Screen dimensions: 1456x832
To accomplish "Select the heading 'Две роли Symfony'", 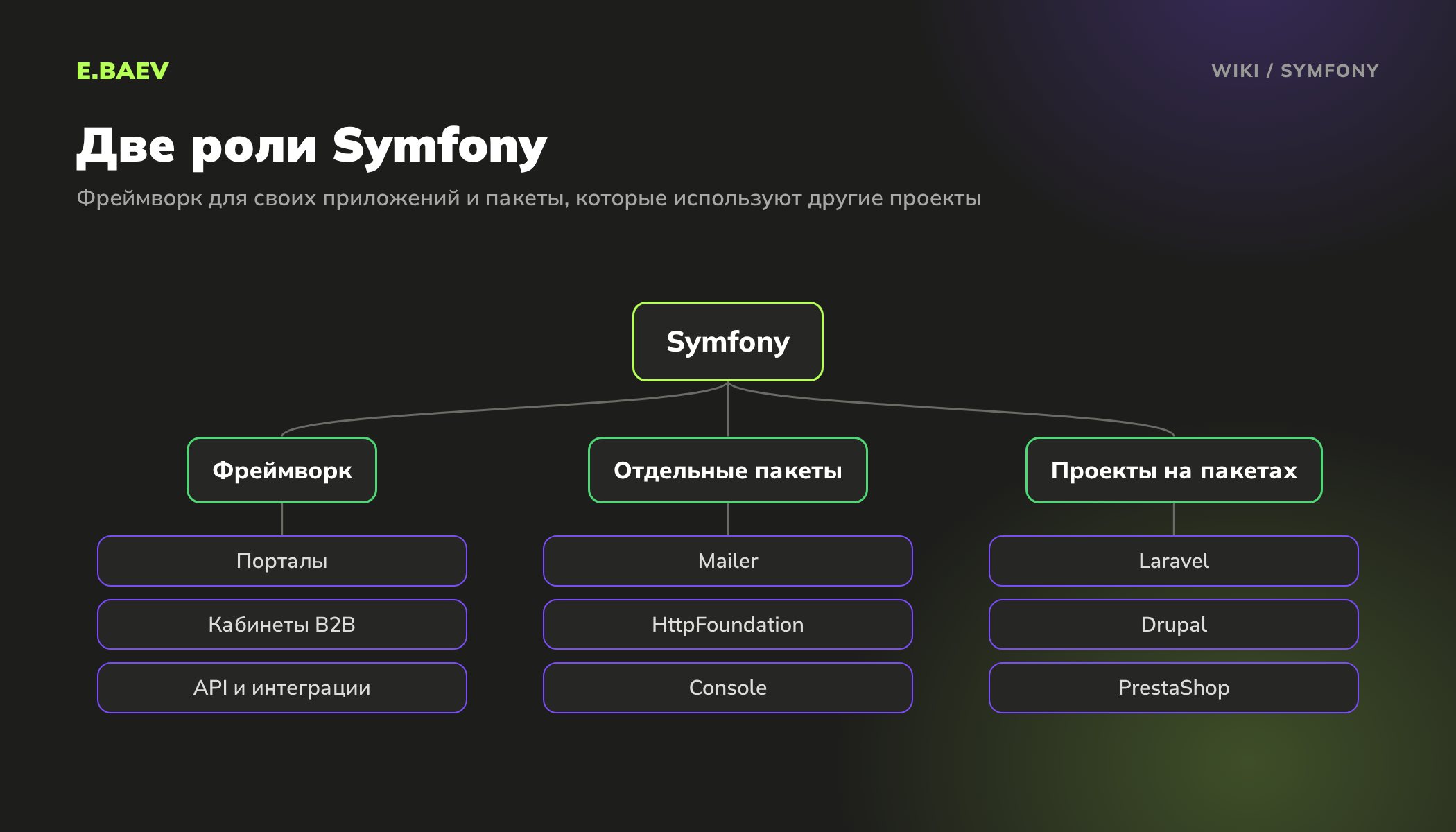I will pyautogui.click(x=312, y=146).
